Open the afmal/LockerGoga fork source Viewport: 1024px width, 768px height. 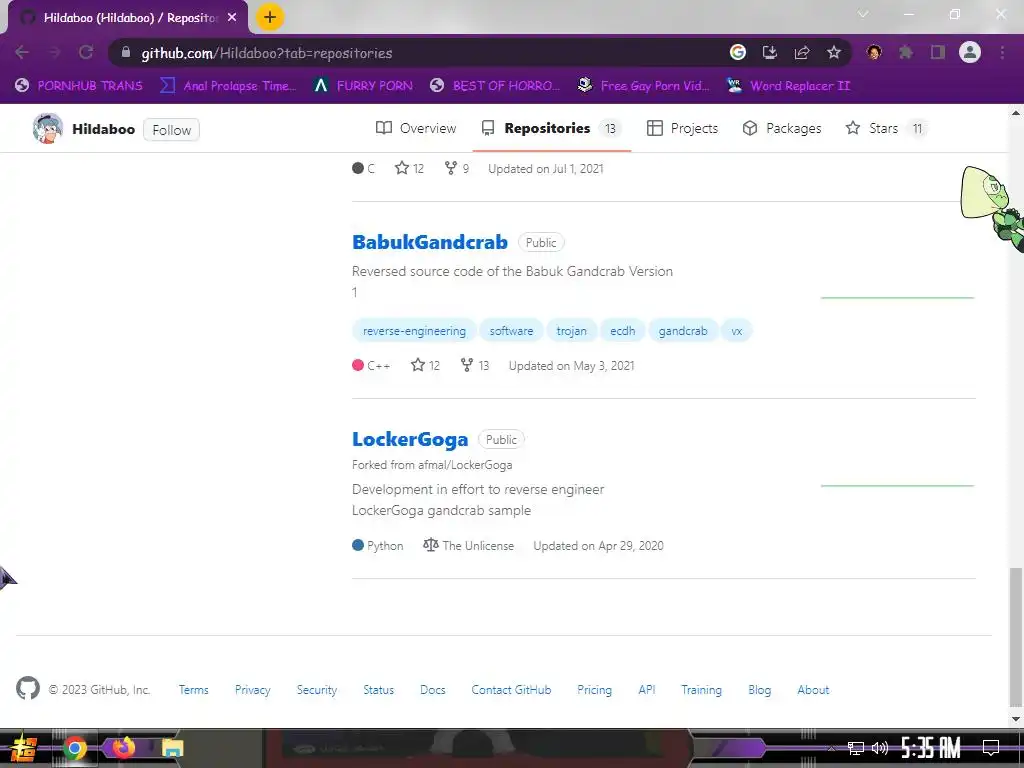coord(465,465)
